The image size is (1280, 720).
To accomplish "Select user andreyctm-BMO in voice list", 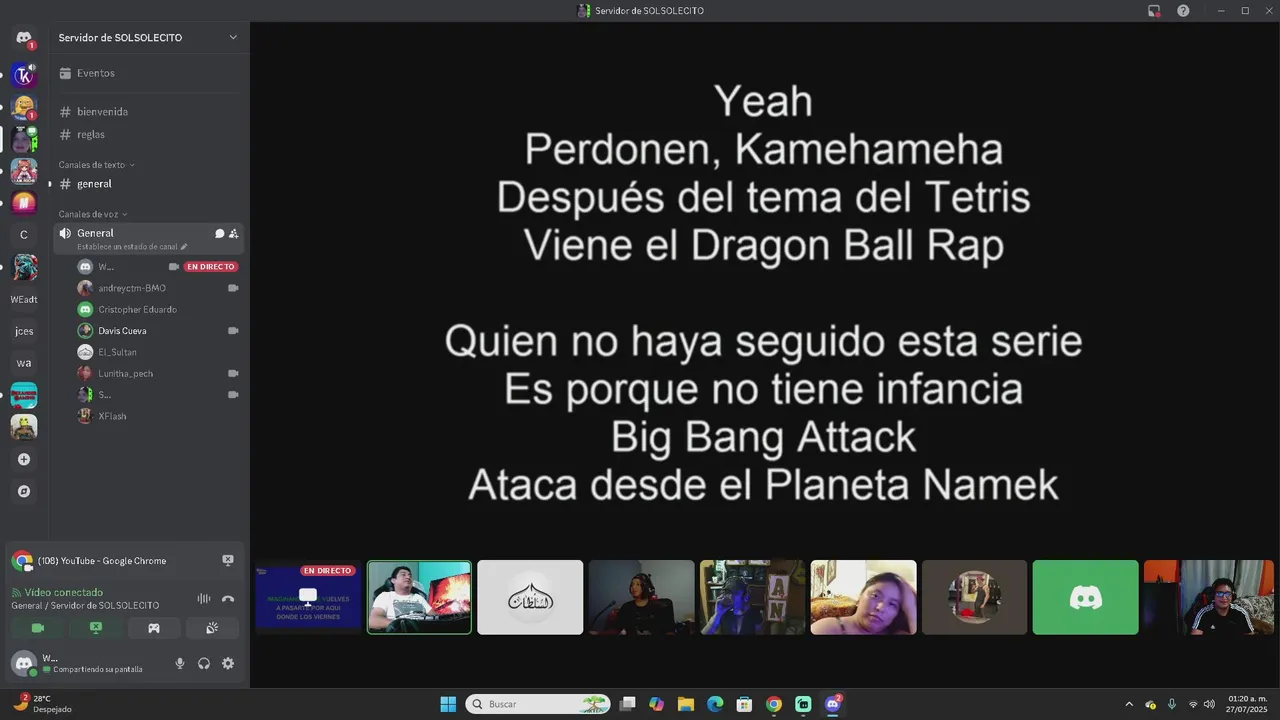I will tap(158, 288).
